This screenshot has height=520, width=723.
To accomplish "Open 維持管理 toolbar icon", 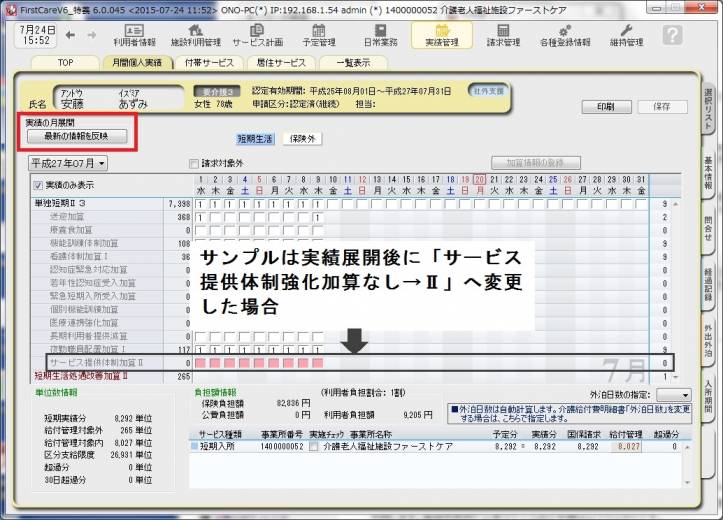I will point(626,36).
